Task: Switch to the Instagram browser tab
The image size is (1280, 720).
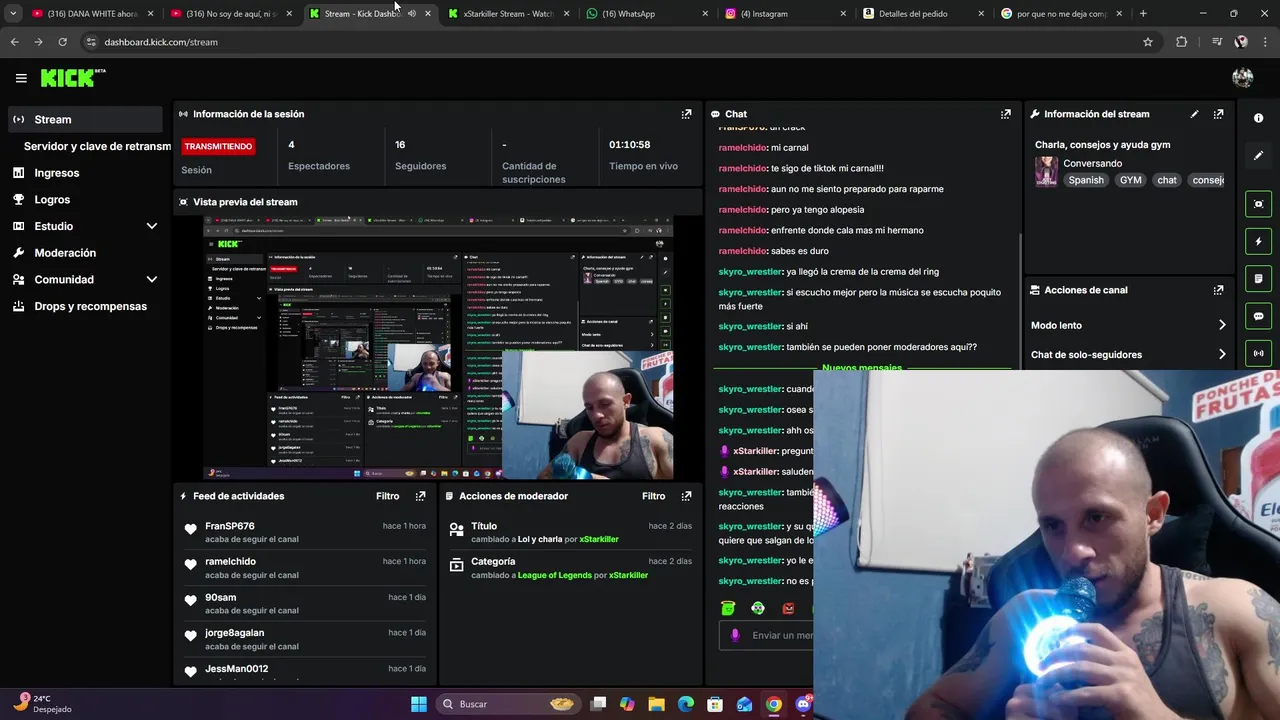Action: click(x=783, y=14)
